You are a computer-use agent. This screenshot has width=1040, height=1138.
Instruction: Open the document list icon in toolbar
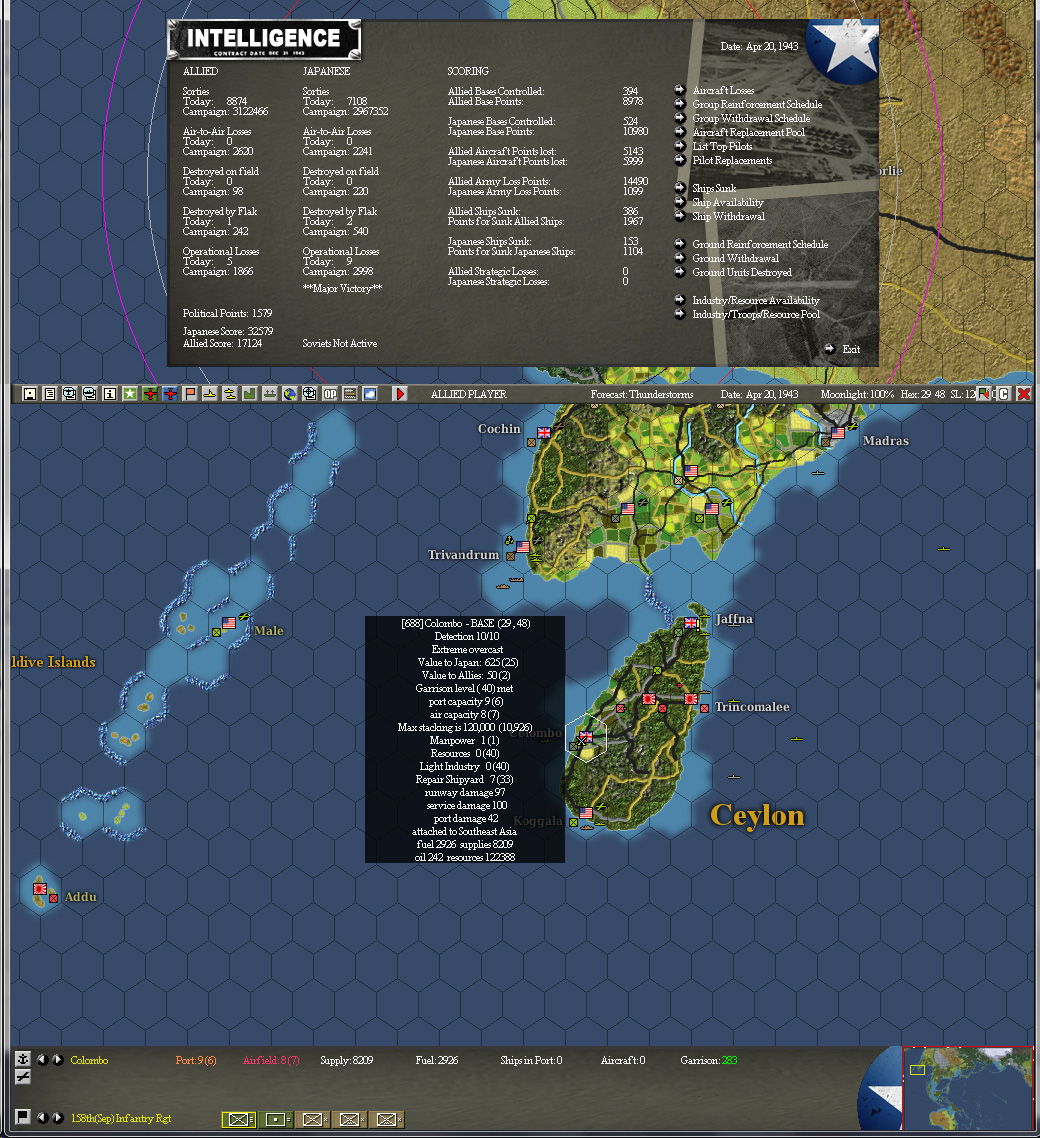point(50,394)
